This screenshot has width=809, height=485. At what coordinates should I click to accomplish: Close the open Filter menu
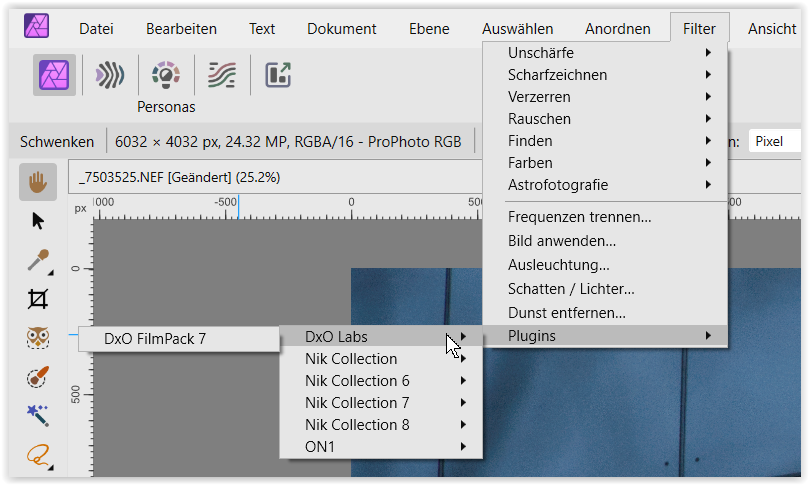[699, 28]
